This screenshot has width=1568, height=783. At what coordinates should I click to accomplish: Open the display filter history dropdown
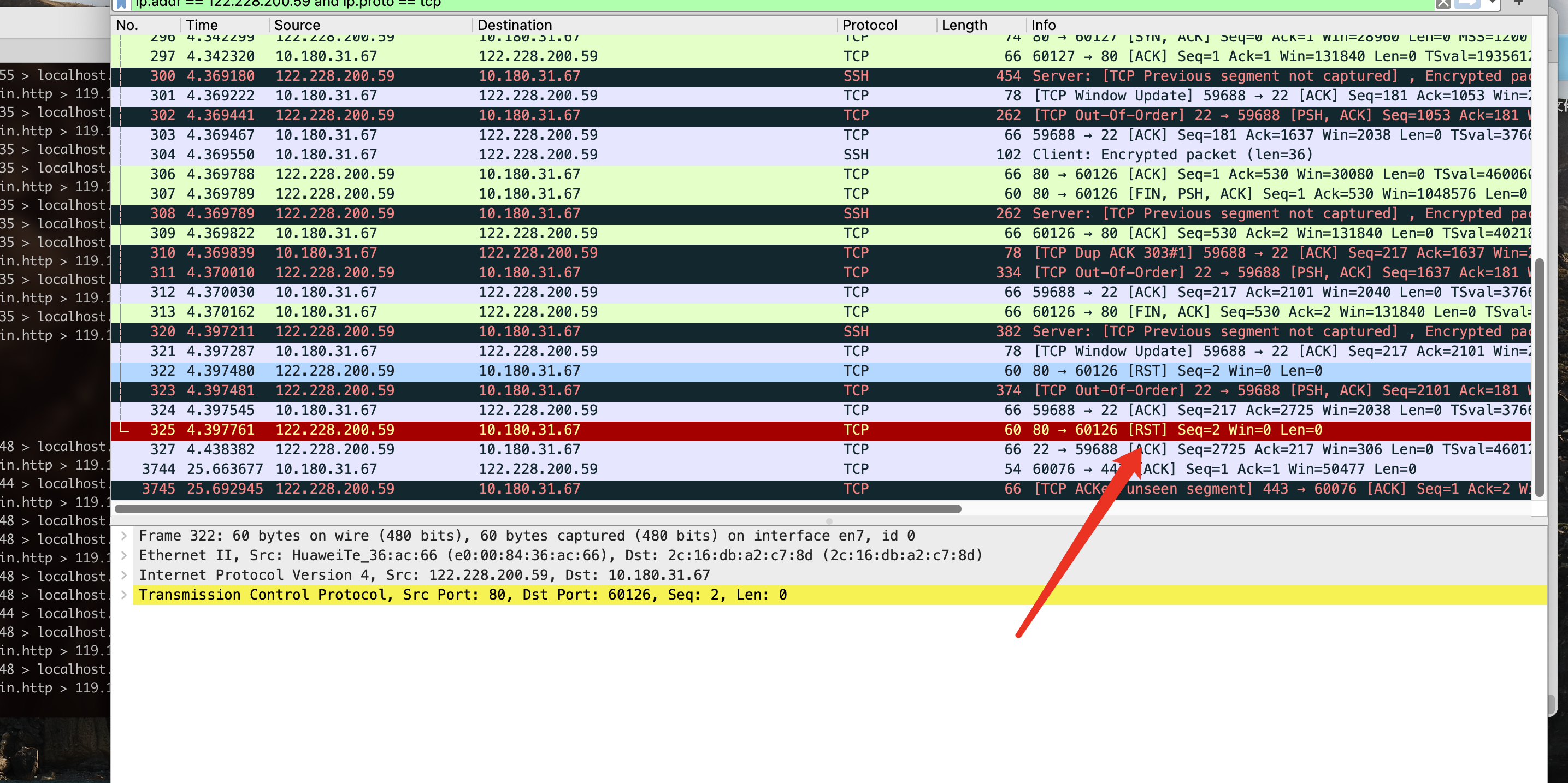(1493, 3)
